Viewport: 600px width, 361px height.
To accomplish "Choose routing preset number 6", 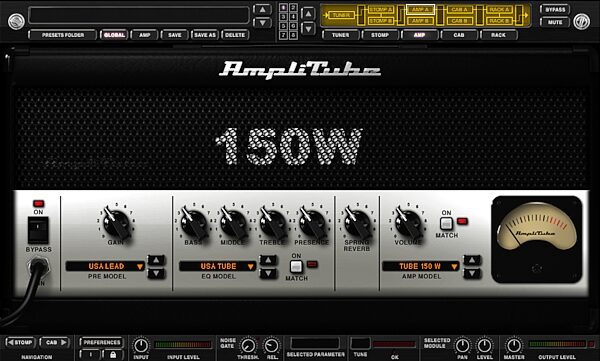I will [x=293, y=26].
